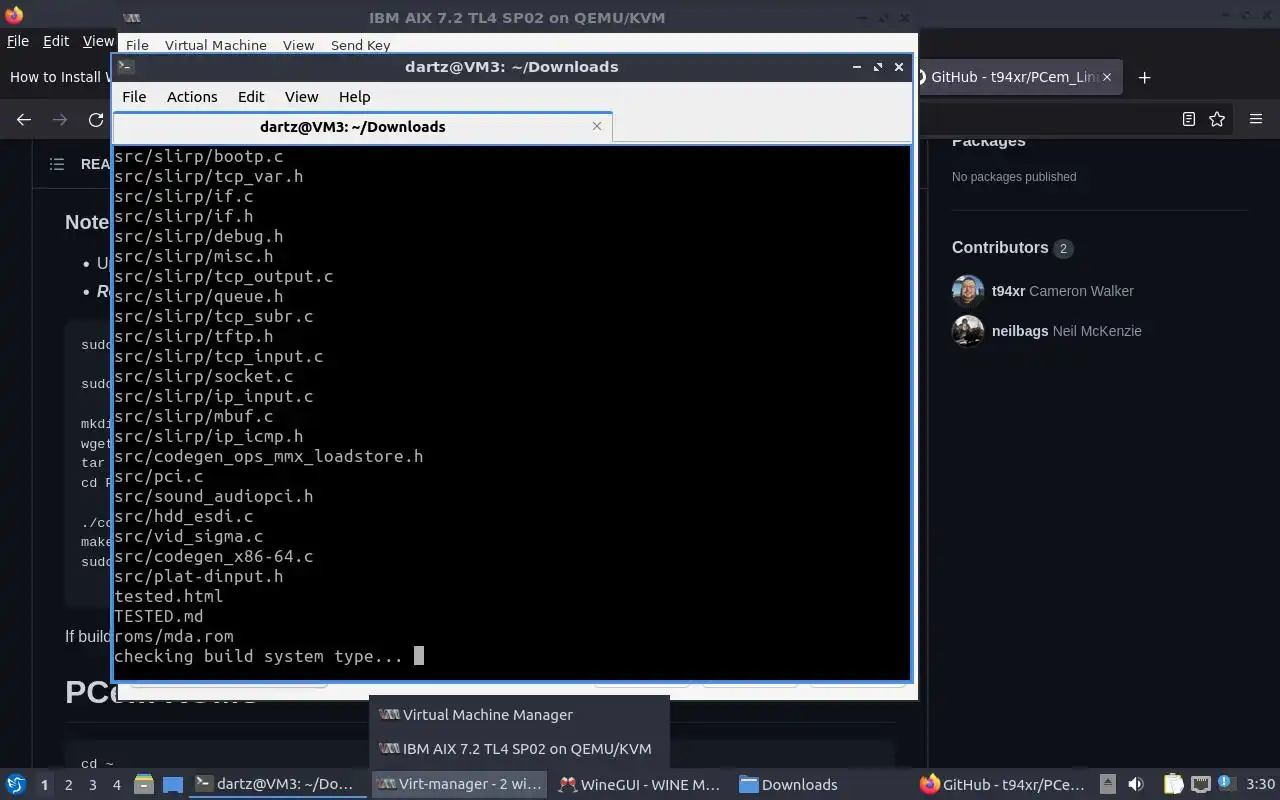The width and height of the screenshot is (1280, 800).
Task: Click the 'TESTED.md' terminal line
Action: tap(158, 617)
